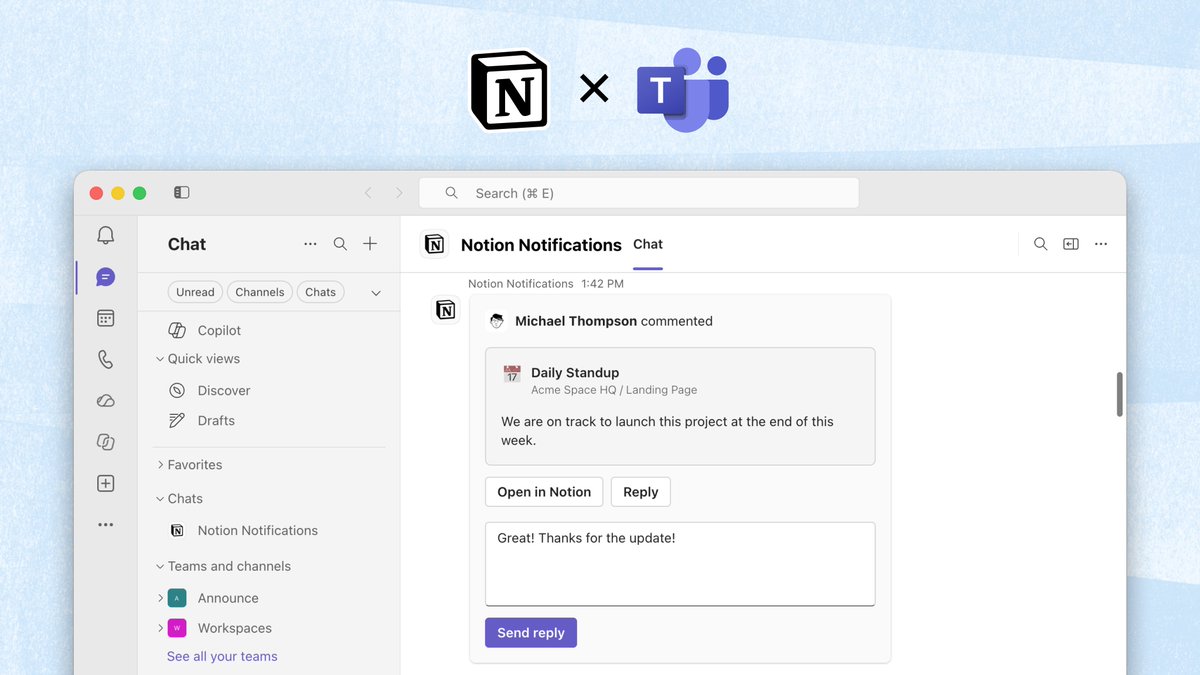
Task: Filter by Chats pill
Action: click(x=321, y=292)
